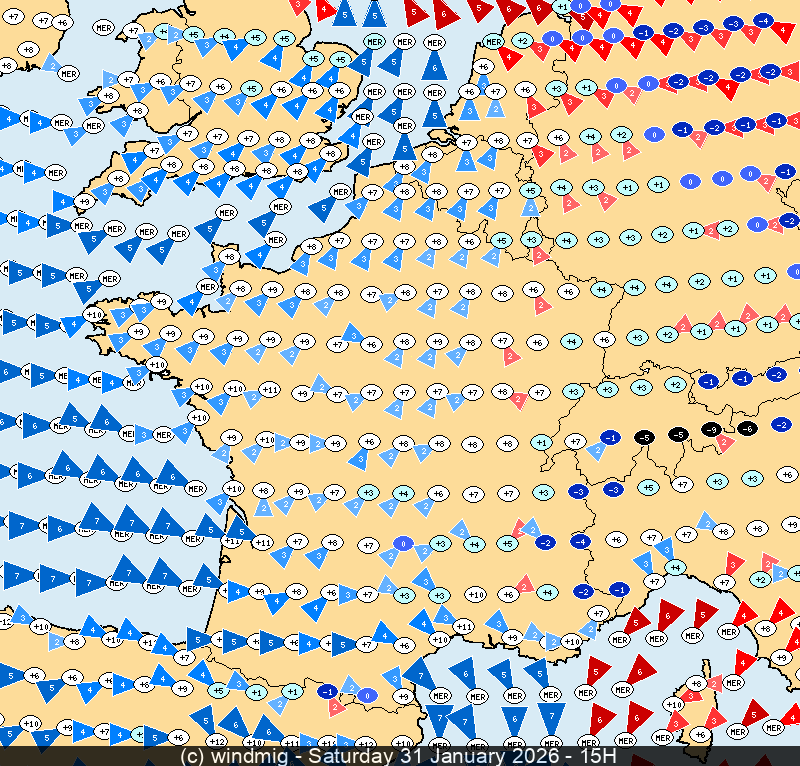Viewport: 800px width, 766px height.
Task: Select +10 marker at Brittany's western tip
Action: pos(94,314)
